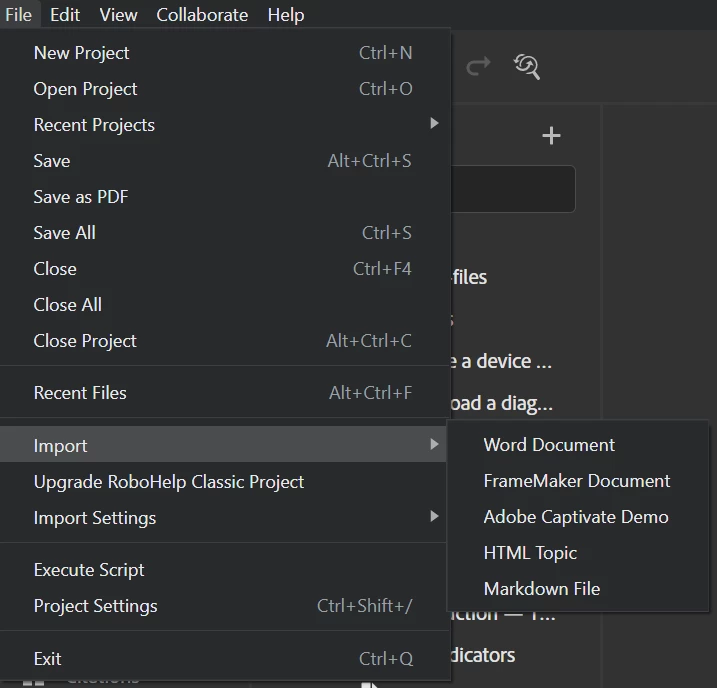
Task: Expand the Import submenu arrow
Action: coord(434,444)
